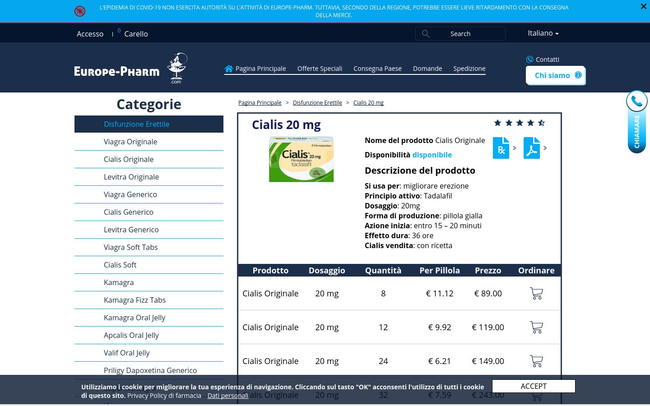Click the Cialis product box image
Image resolution: width=650 pixels, height=406 pixels.
(x=301, y=159)
